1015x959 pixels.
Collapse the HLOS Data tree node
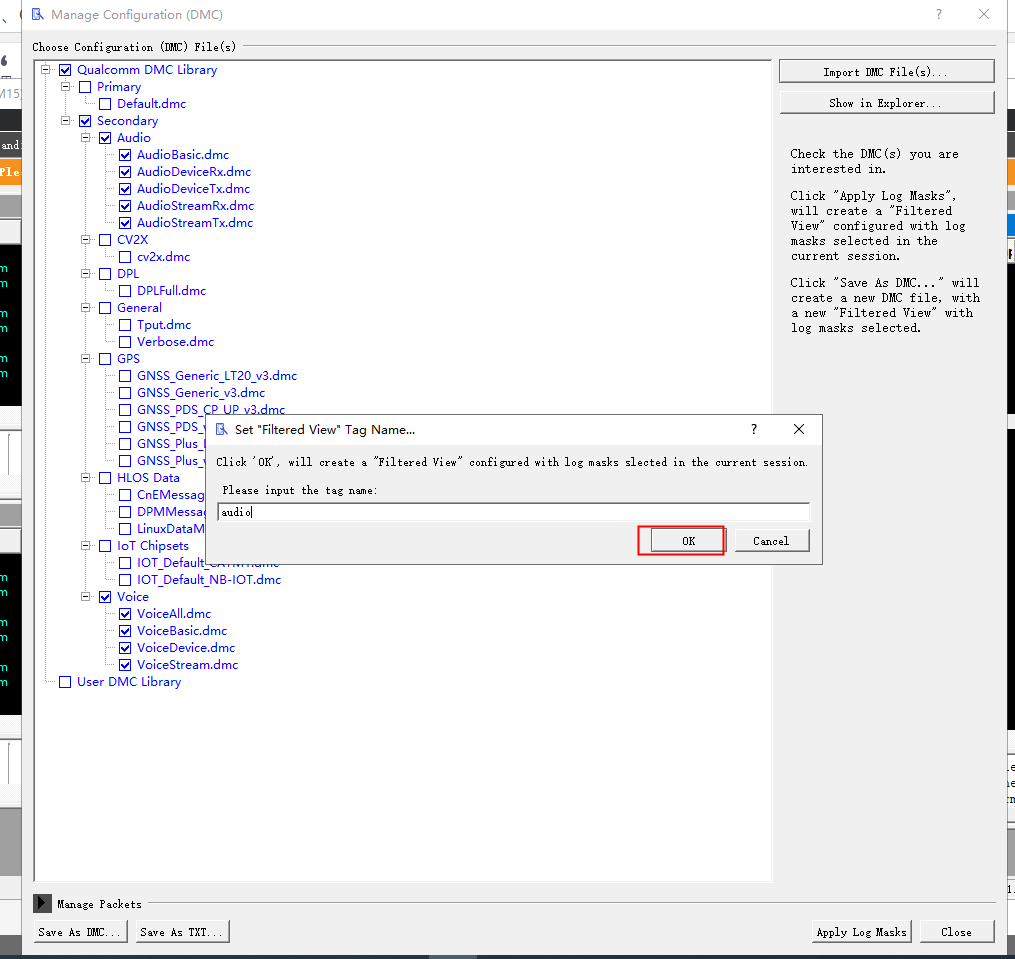(85, 477)
